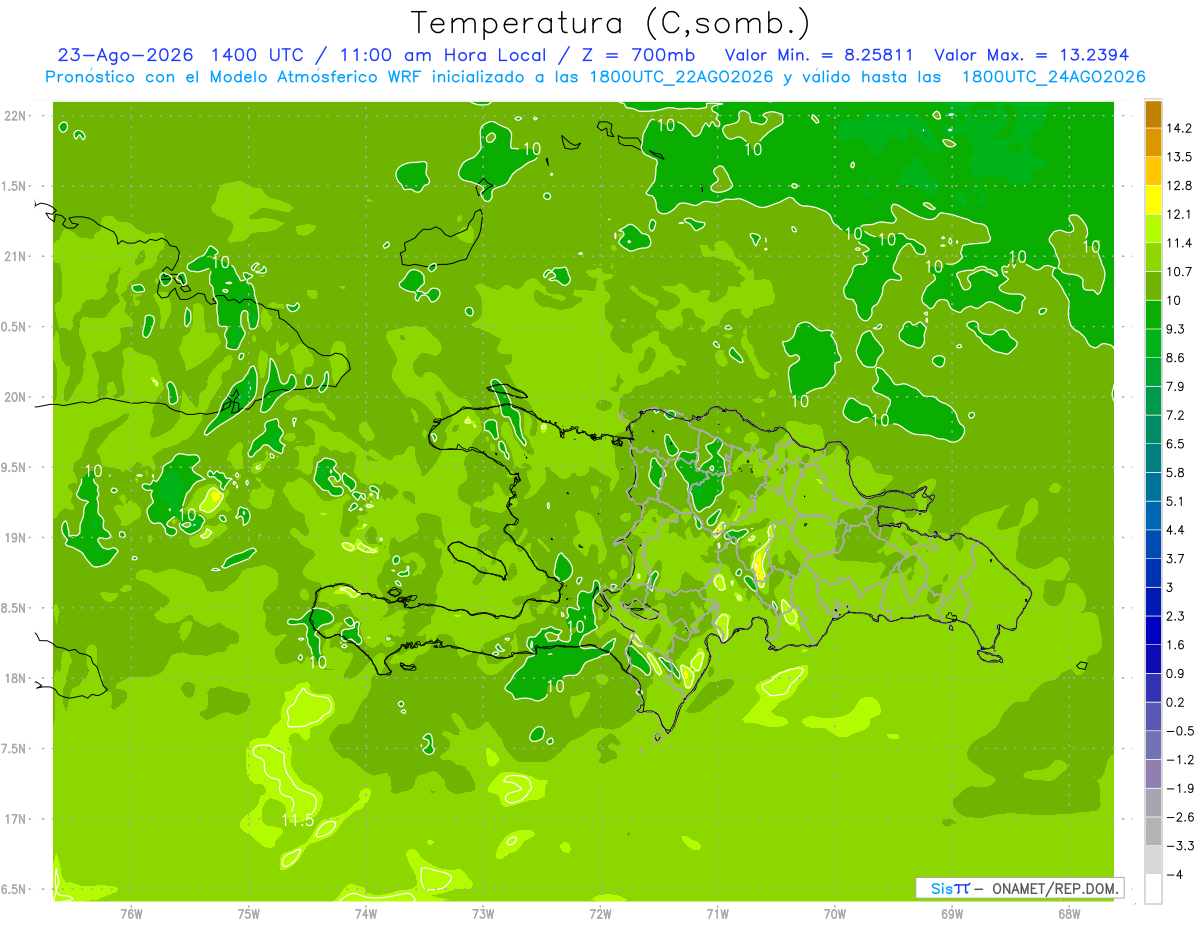Click the "SisPI – ONAMET/REP.DOM." credit label
Image resolution: width=1200 pixels, height=927 pixels.
(x=1019, y=888)
